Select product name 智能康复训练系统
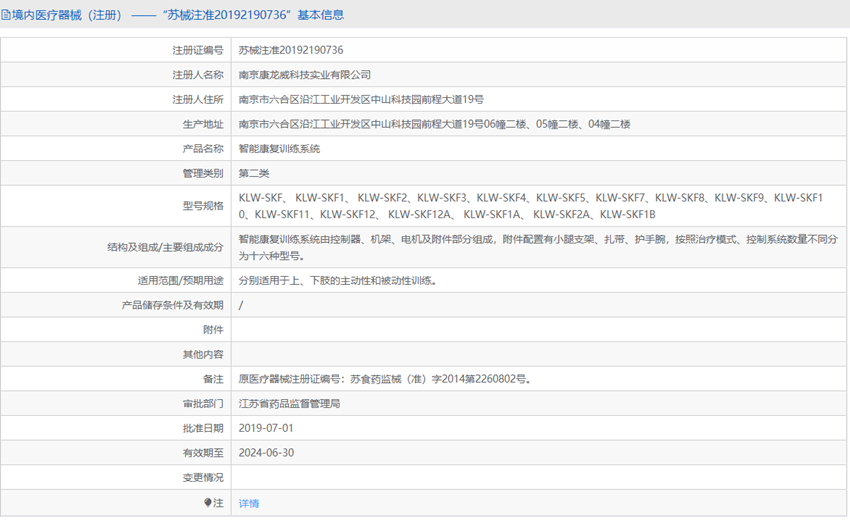This screenshot has height=520, width=850. pos(279,149)
